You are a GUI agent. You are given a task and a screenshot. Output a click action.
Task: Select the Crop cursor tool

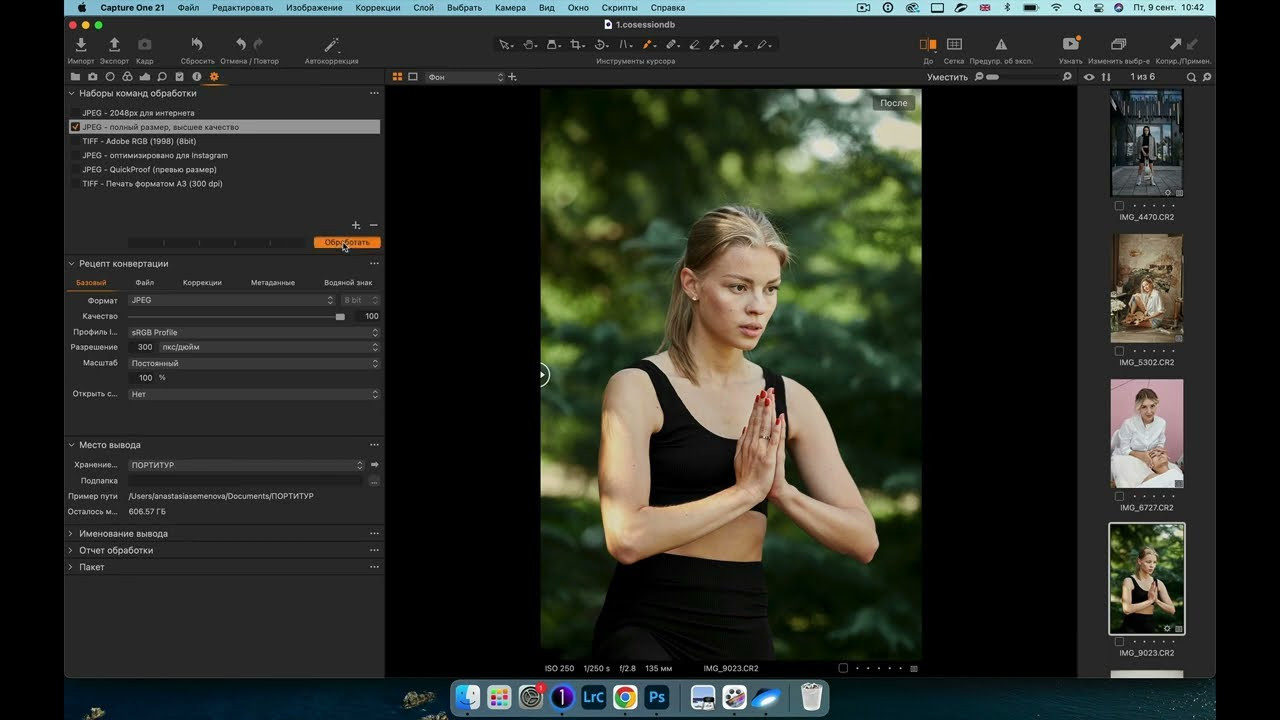(x=577, y=45)
